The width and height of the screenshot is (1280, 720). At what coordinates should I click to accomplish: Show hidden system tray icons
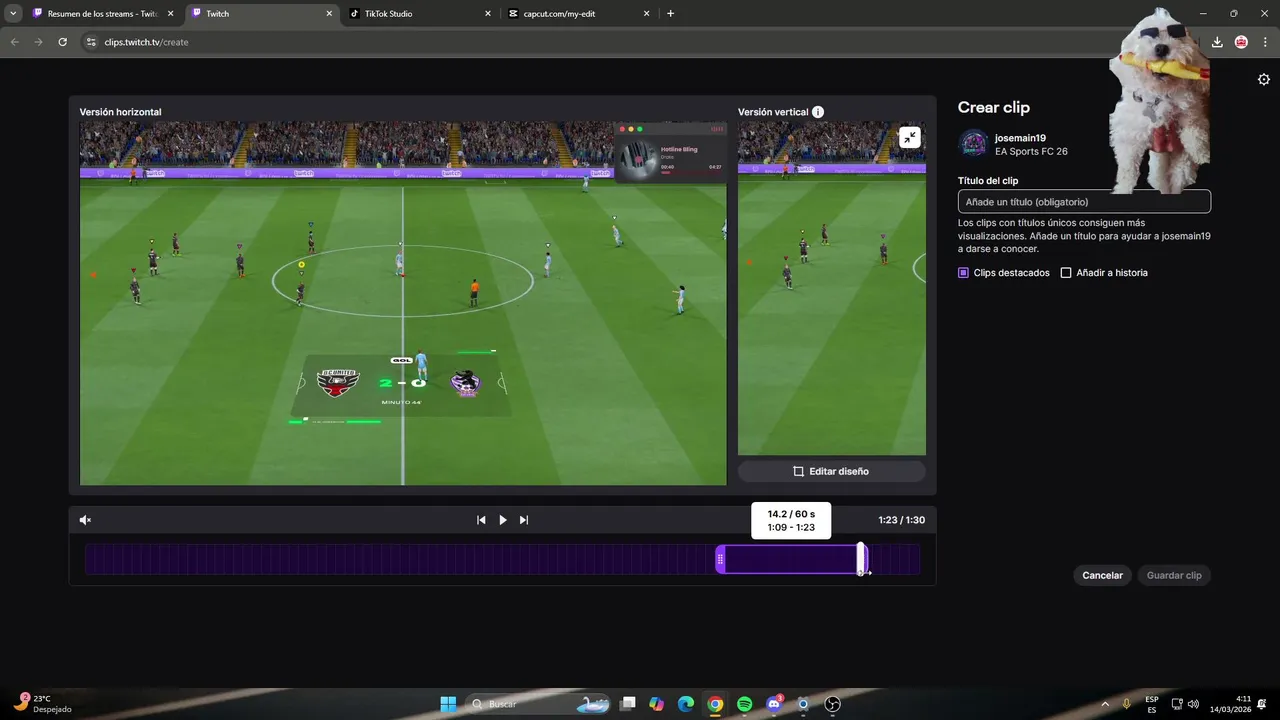1105,704
